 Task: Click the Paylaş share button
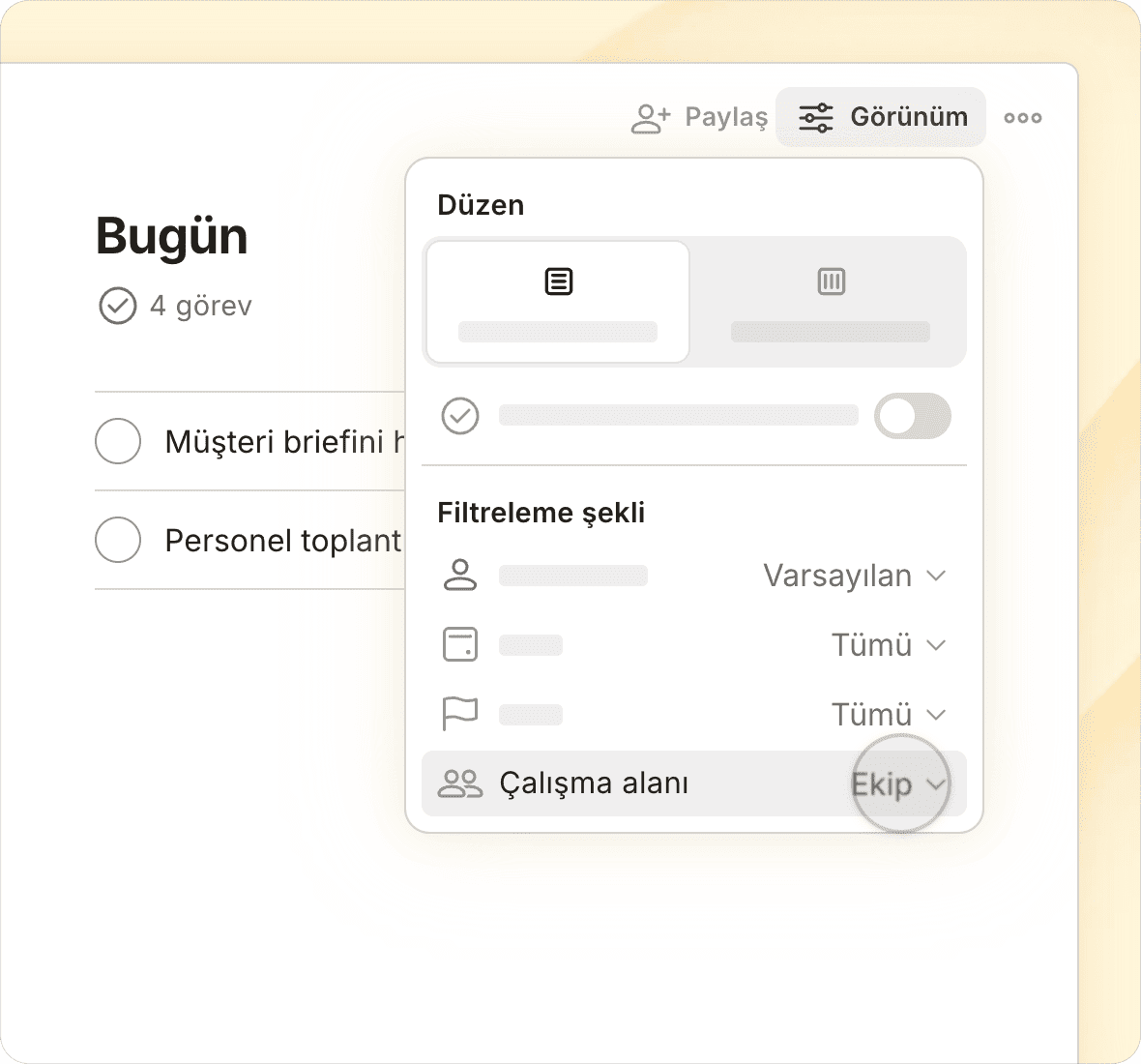(x=725, y=118)
